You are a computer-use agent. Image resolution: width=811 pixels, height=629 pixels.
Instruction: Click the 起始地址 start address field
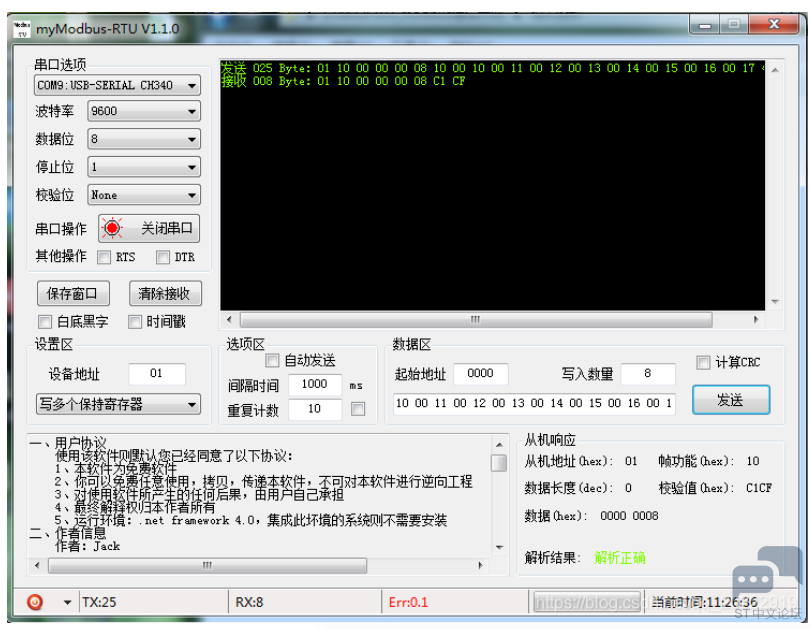coord(480,373)
